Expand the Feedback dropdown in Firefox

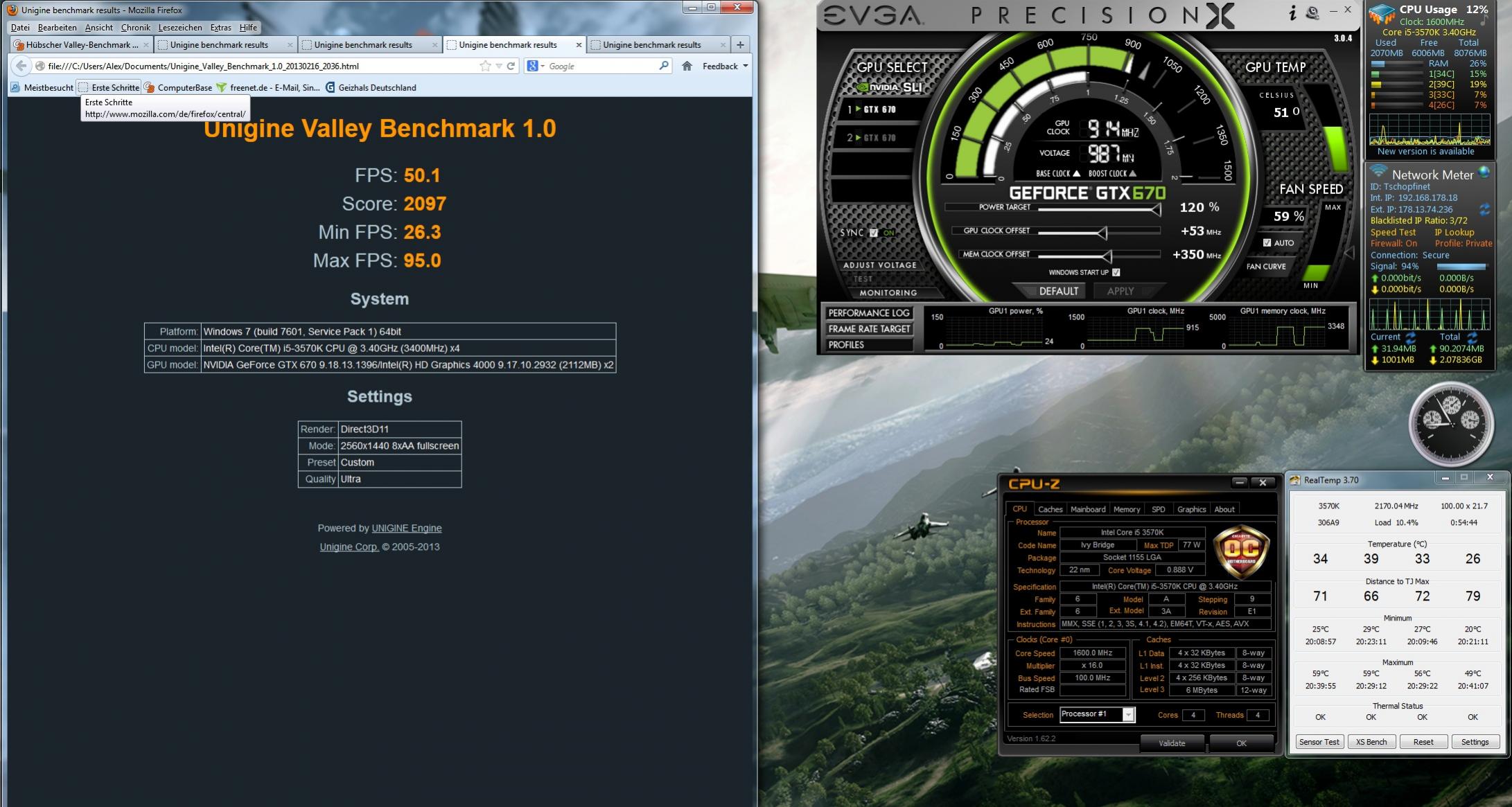[746, 66]
